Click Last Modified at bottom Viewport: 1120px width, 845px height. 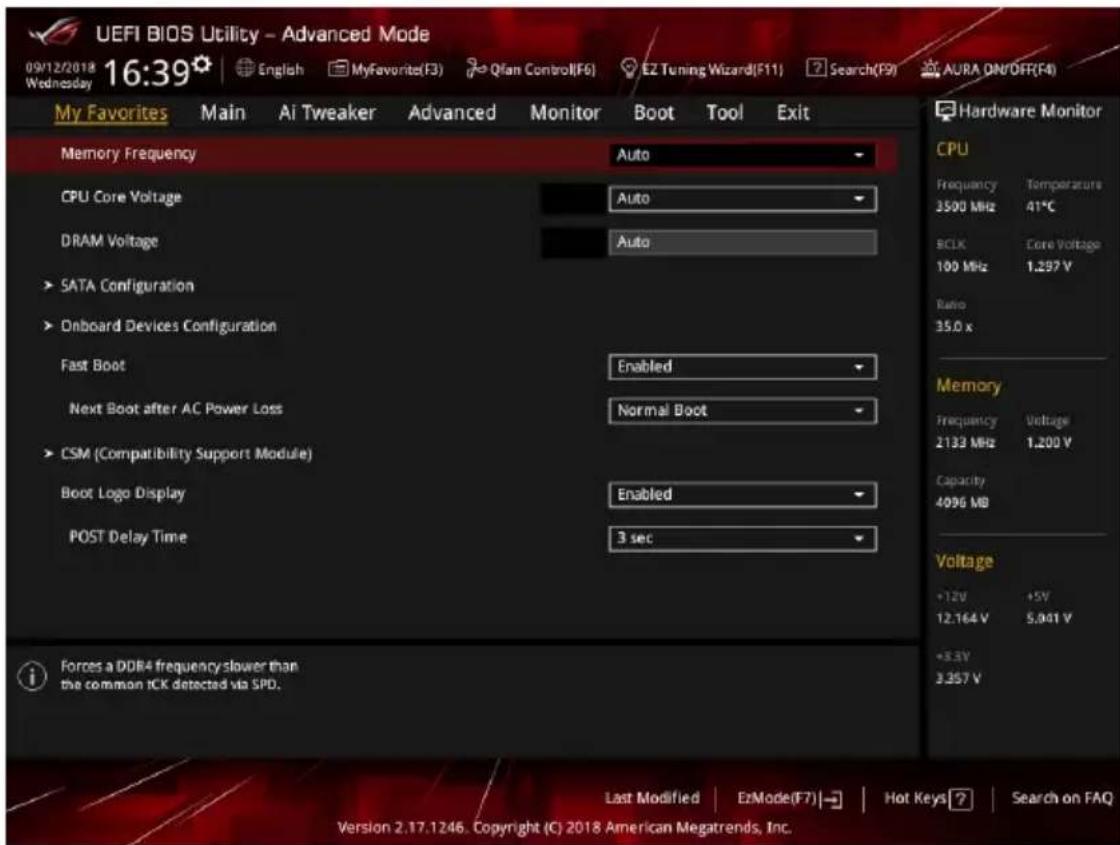click(652, 798)
